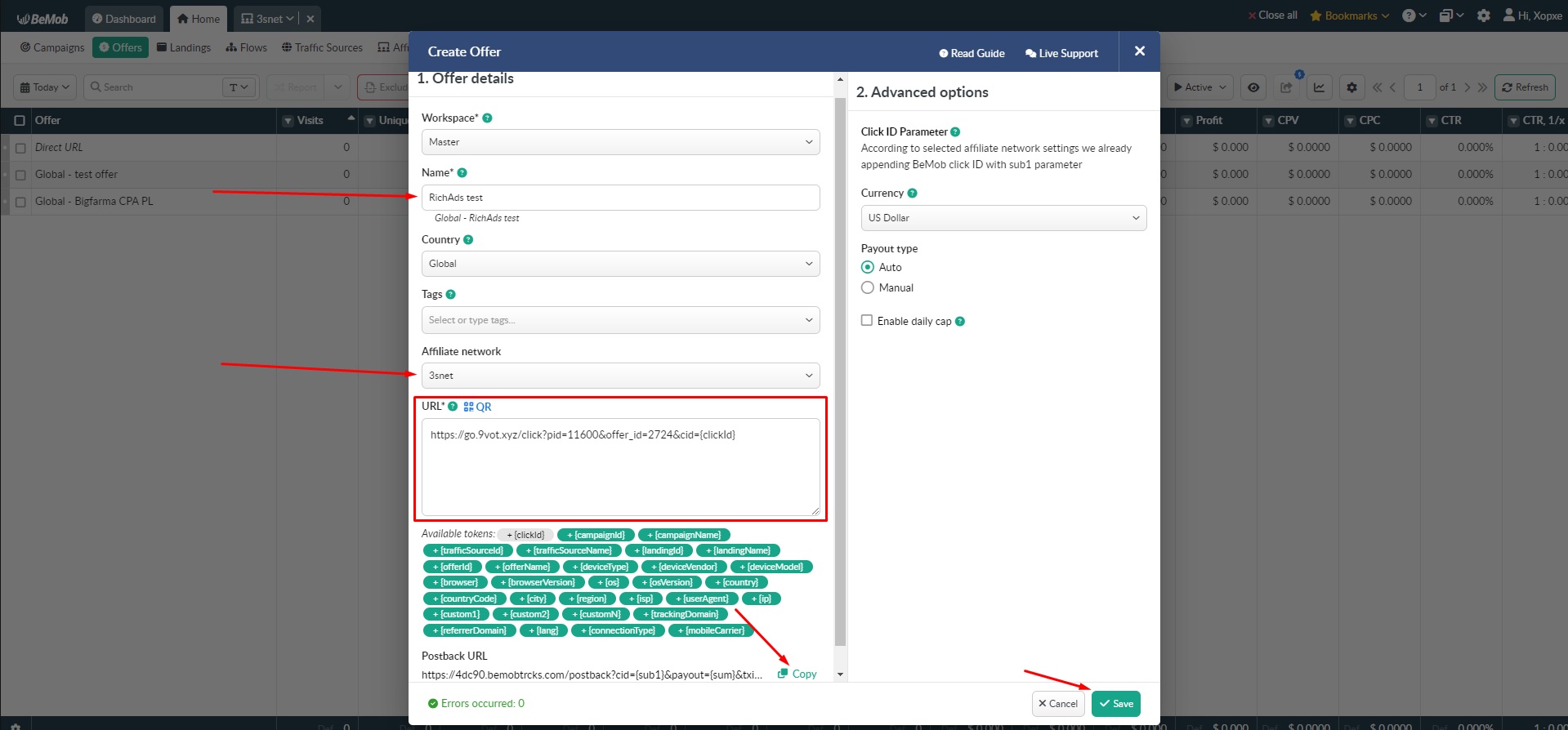
Task: Click the CTR column filter icon
Action: (x=1432, y=121)
